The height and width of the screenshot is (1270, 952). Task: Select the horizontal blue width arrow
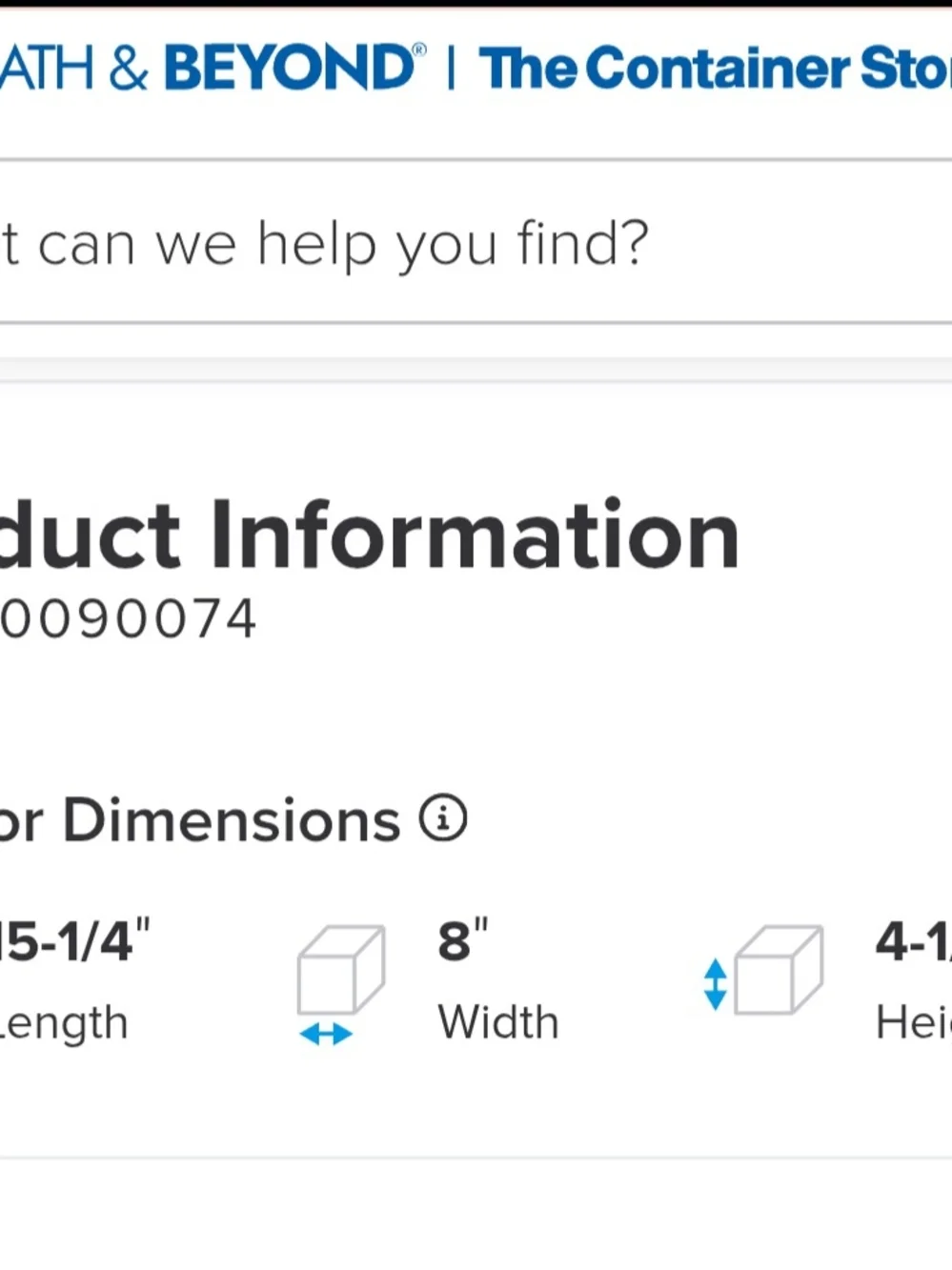coord(326,1034)
